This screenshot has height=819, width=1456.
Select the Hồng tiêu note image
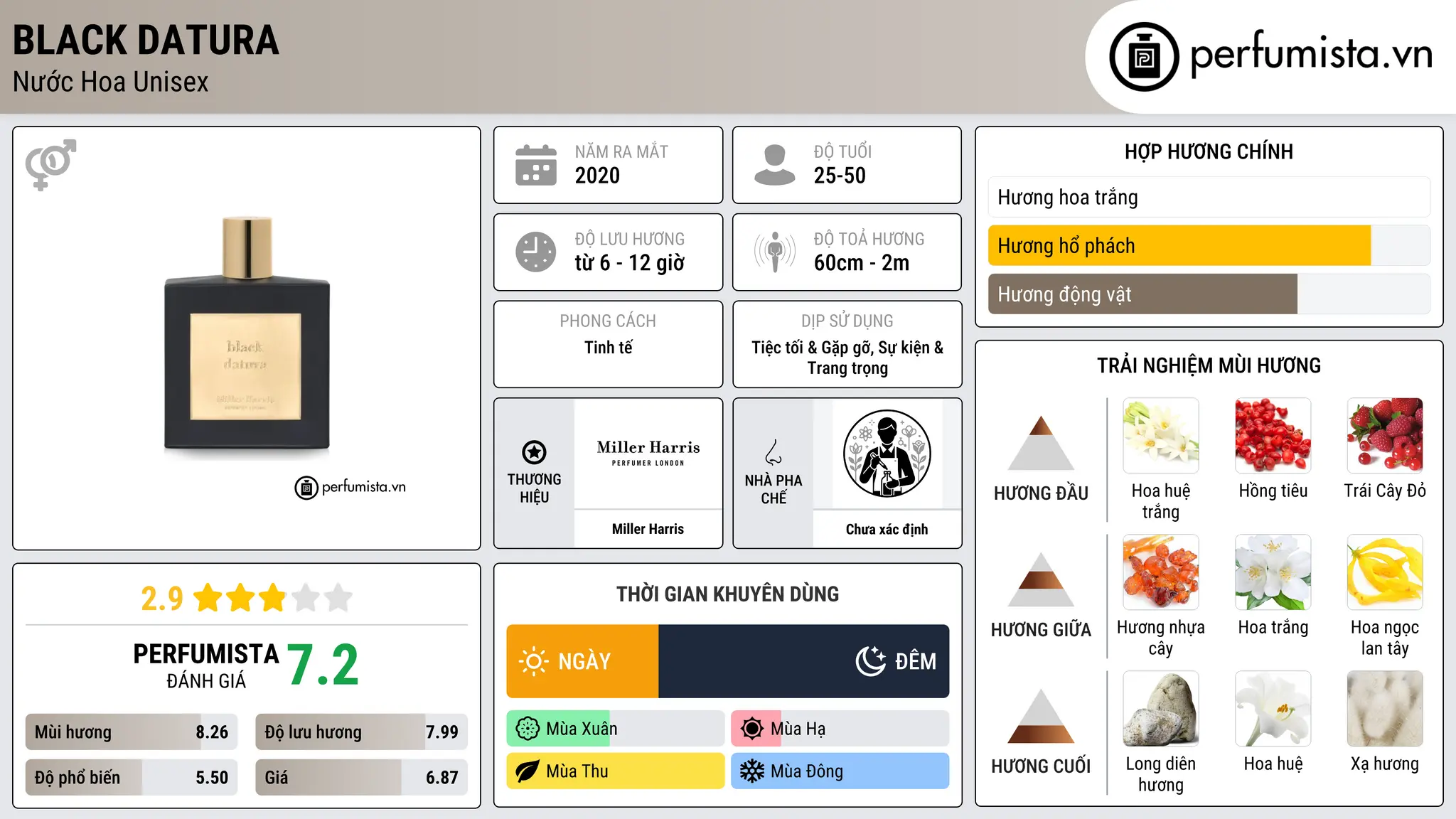1273,436
